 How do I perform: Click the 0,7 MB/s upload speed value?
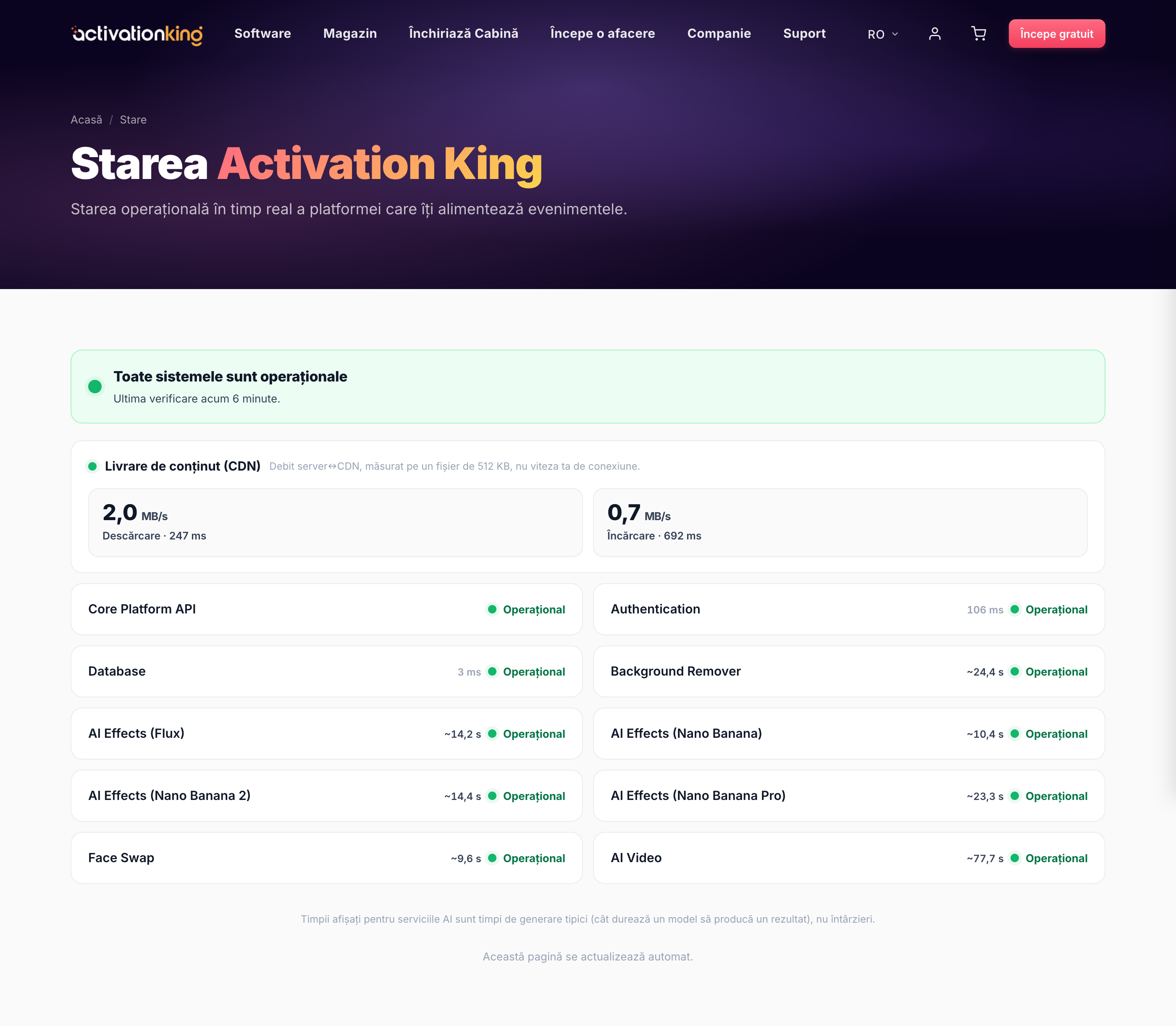click(x=639, y=513)
